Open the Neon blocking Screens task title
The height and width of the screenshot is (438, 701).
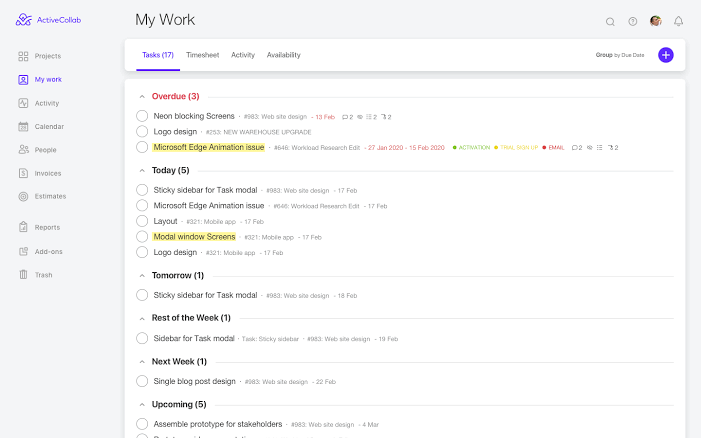coord(194,116)
